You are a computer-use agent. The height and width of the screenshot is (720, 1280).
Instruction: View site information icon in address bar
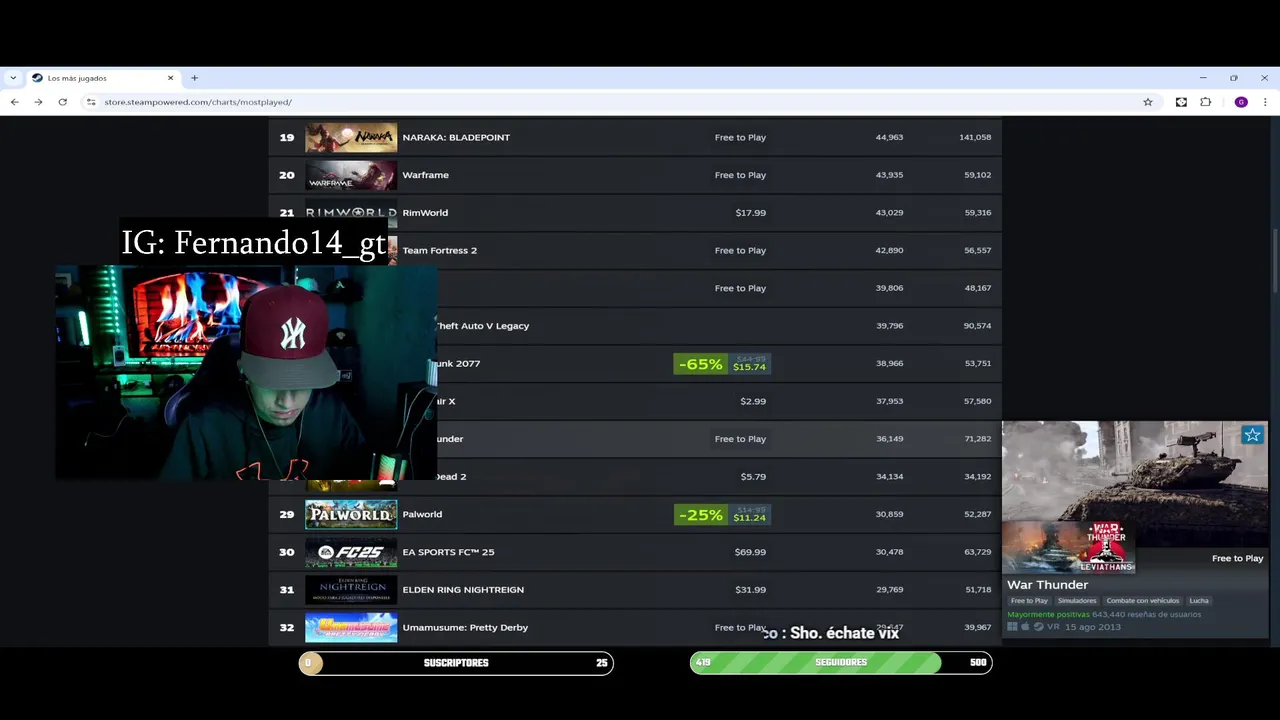91,102
